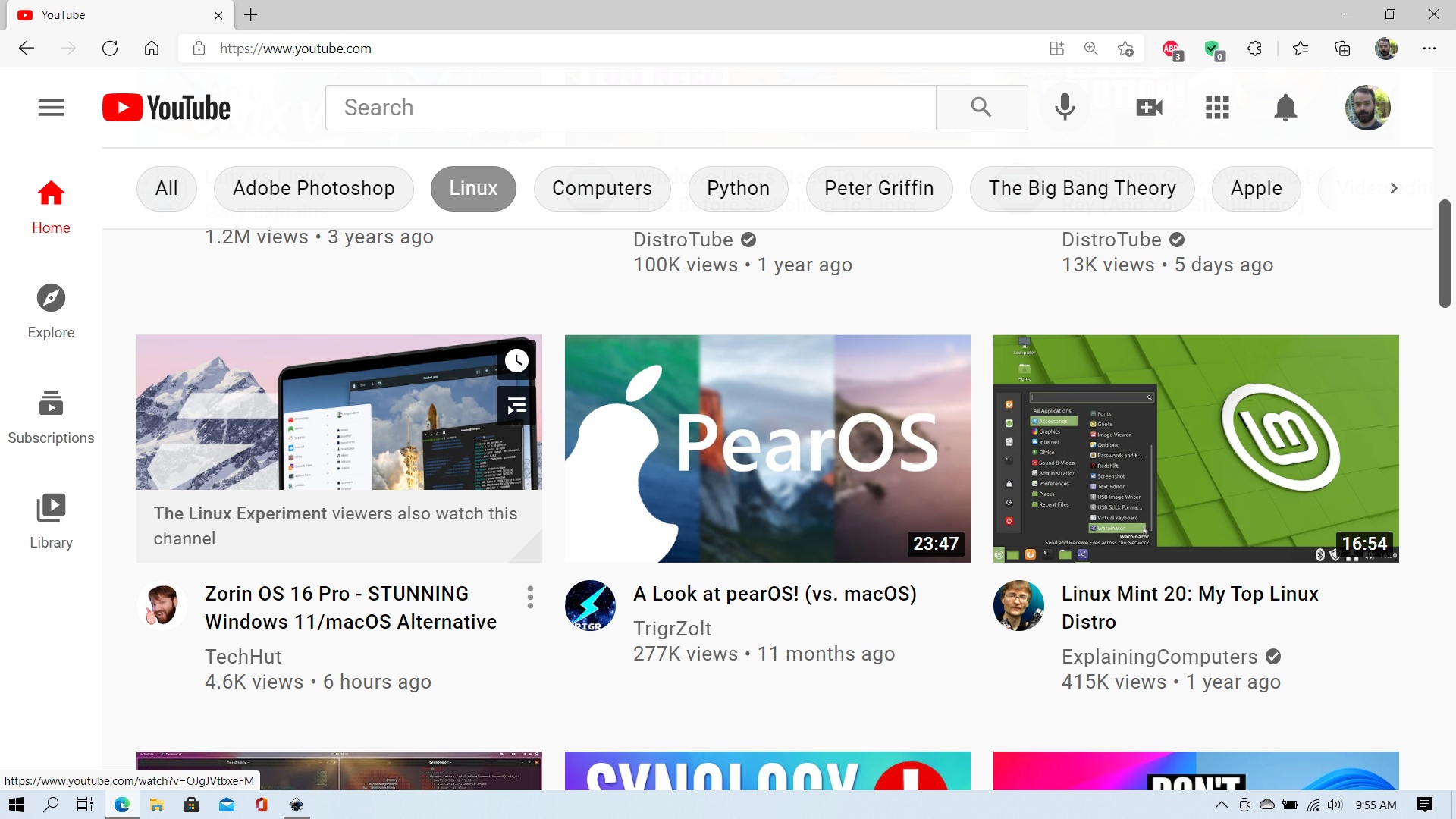This screenshot has height=819, width=1456.
Task: Open the YouTube hamburger guide menu
Action: pyautogui.click(x=51, y=108)
